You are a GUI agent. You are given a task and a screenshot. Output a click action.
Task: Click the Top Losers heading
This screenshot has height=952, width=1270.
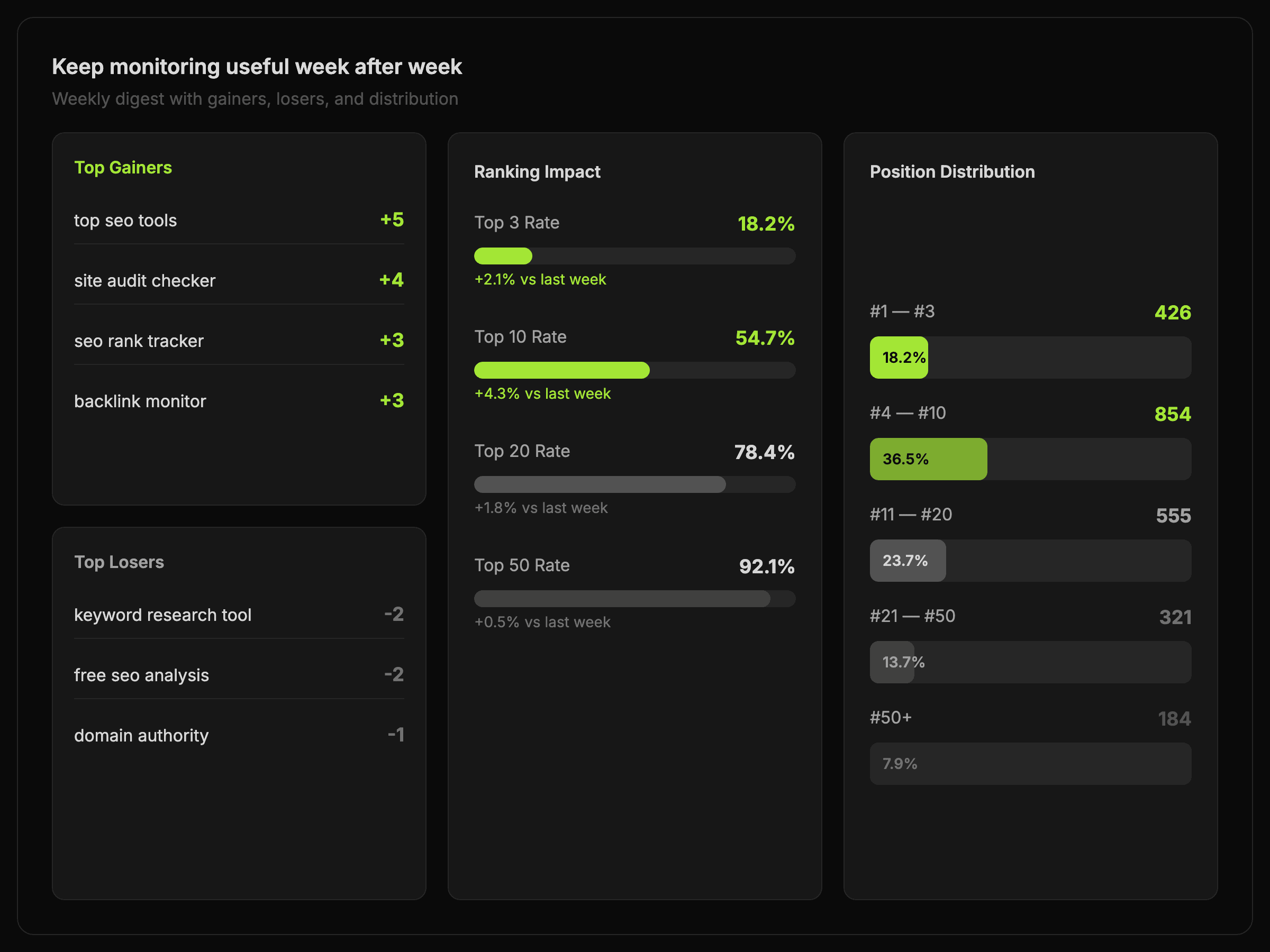(x=119, y=562)
